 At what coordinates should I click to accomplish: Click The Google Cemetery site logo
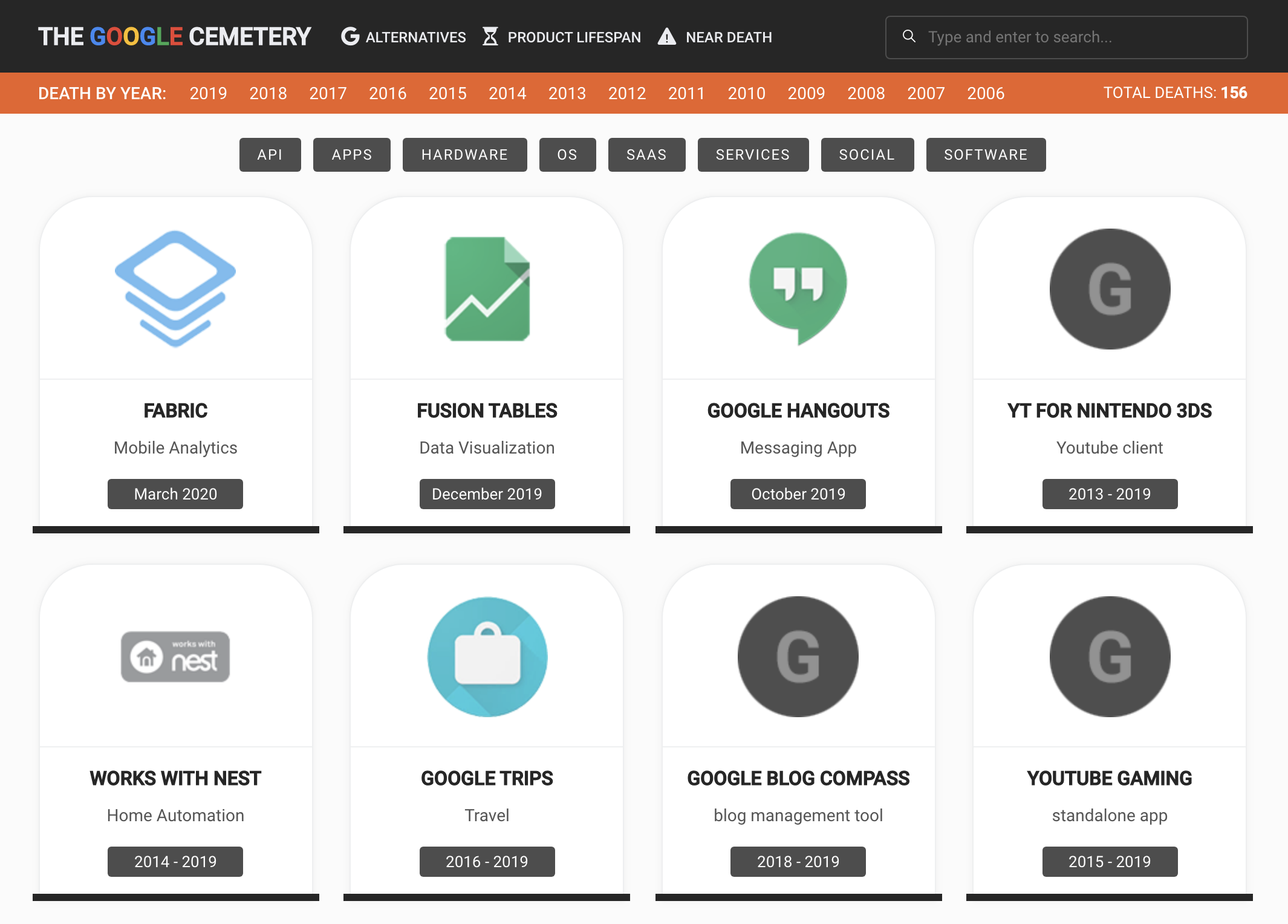tap(174, 37)
